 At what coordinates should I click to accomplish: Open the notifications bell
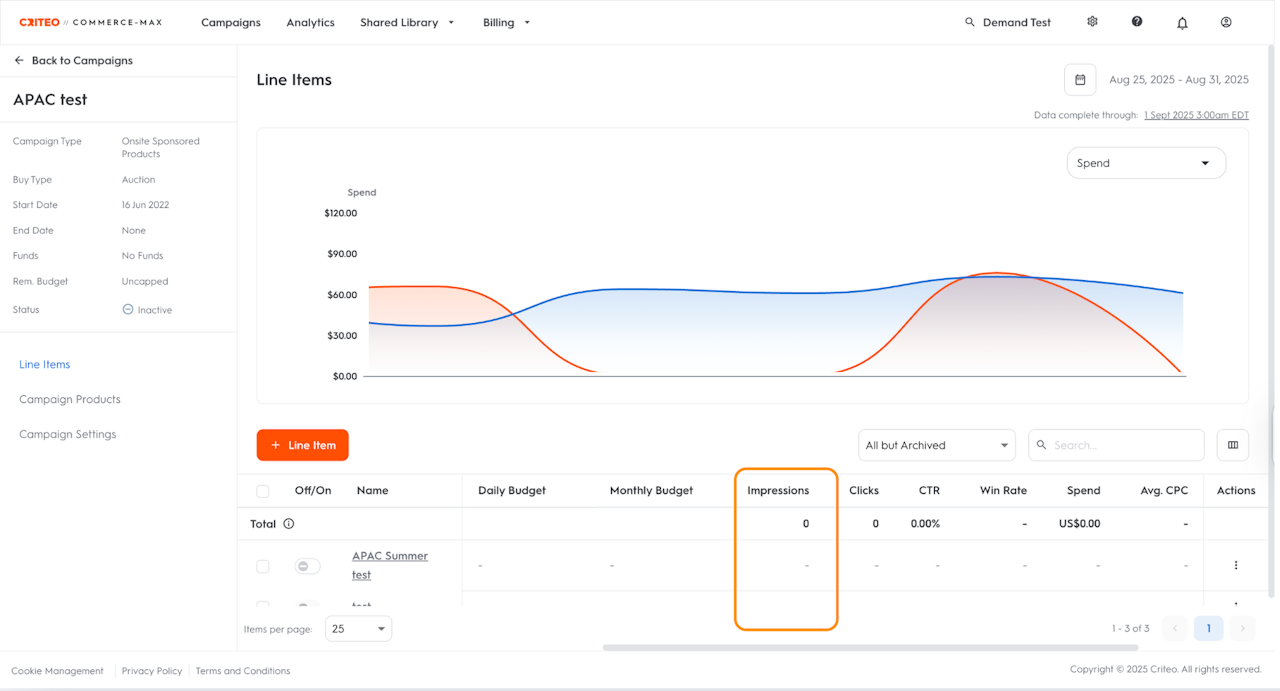(1182, 23)
